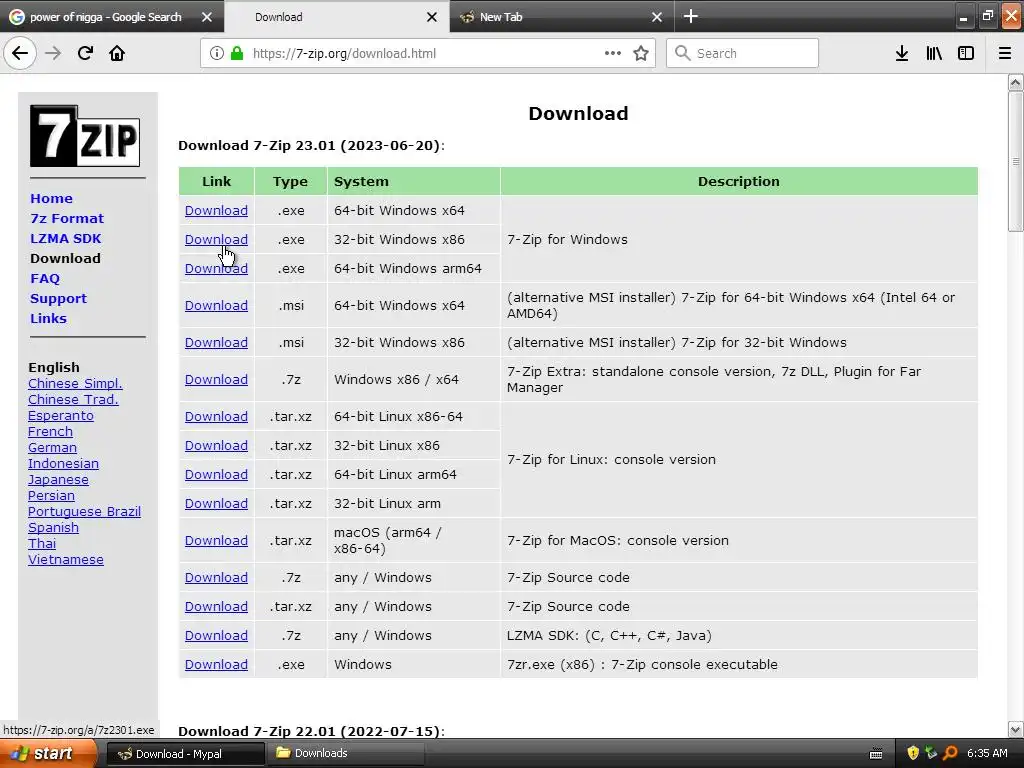This screenshot has height=768, width=1024.
Task: Switch language to Chinese Trad.
Action: pyautogui.click(x=73, y=399)
